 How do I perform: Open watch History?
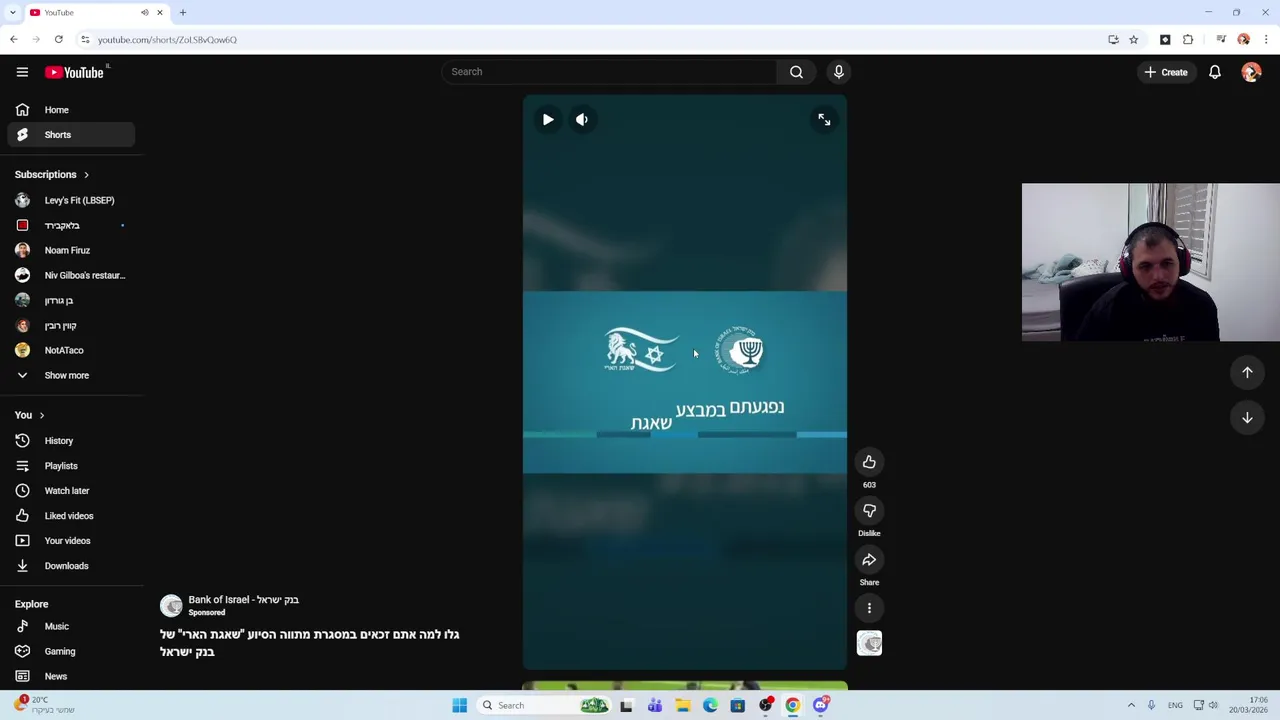[x=70, y=441]
